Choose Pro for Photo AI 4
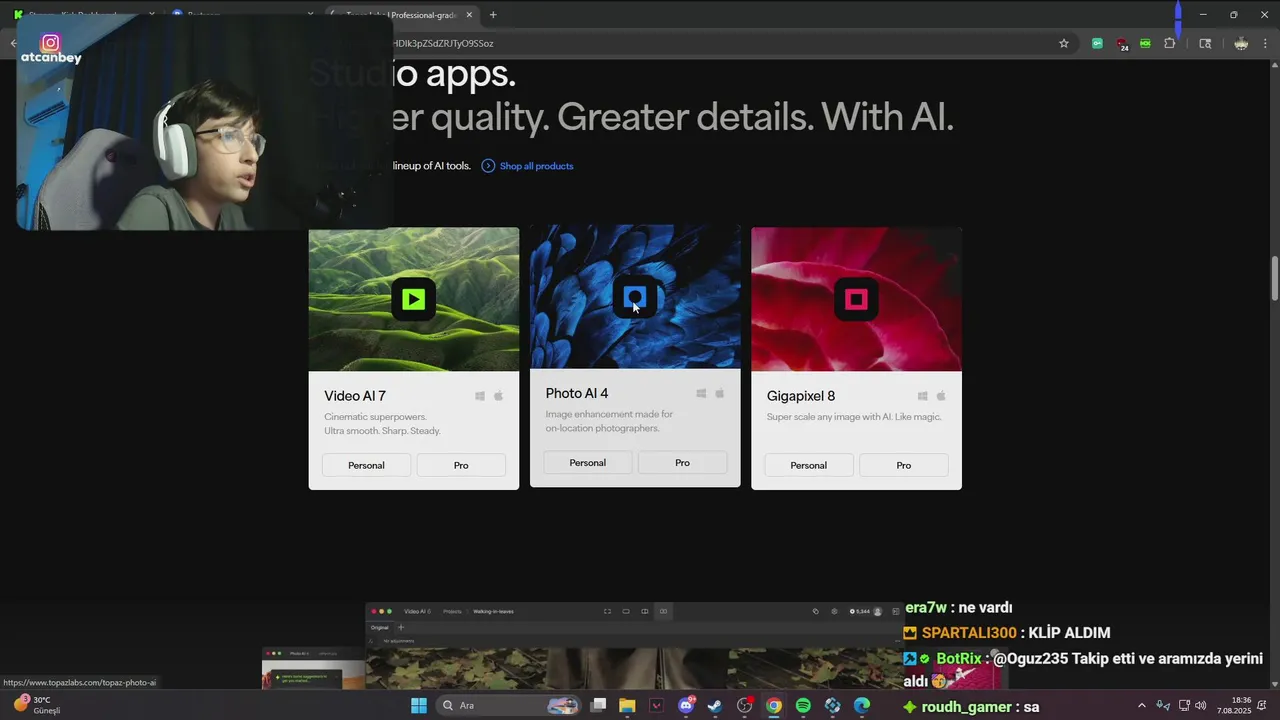This screenshot has width=1280, height=720. [x=682, y=462]
